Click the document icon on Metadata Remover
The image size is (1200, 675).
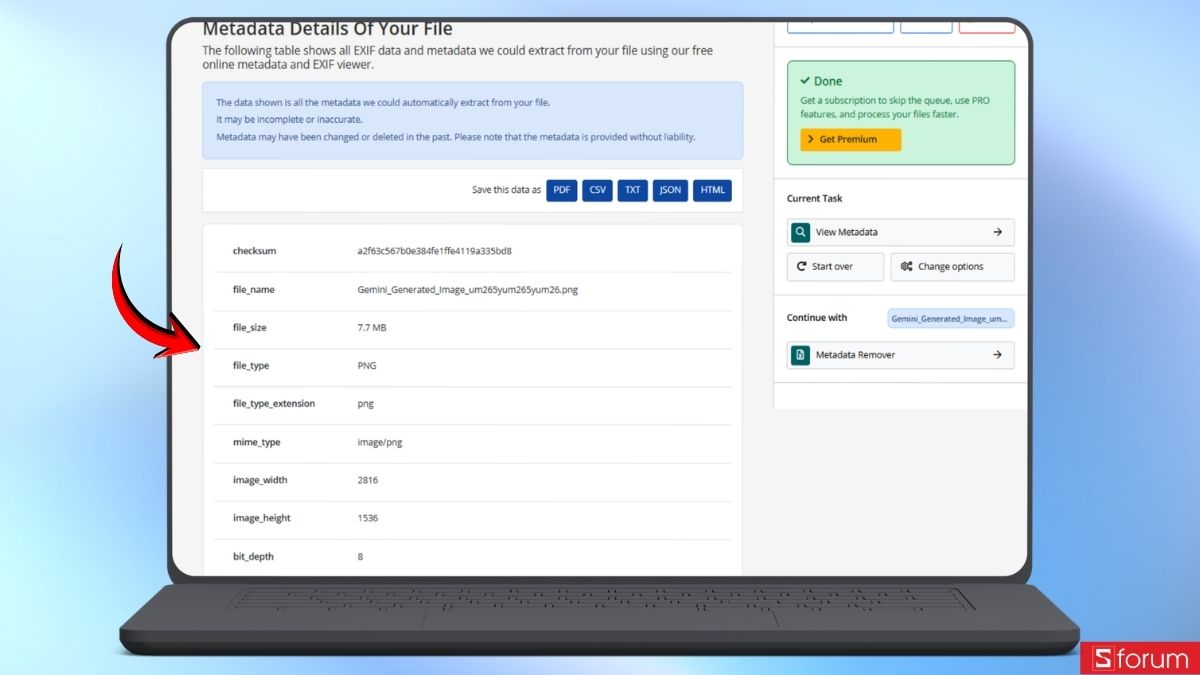(800, 355)
